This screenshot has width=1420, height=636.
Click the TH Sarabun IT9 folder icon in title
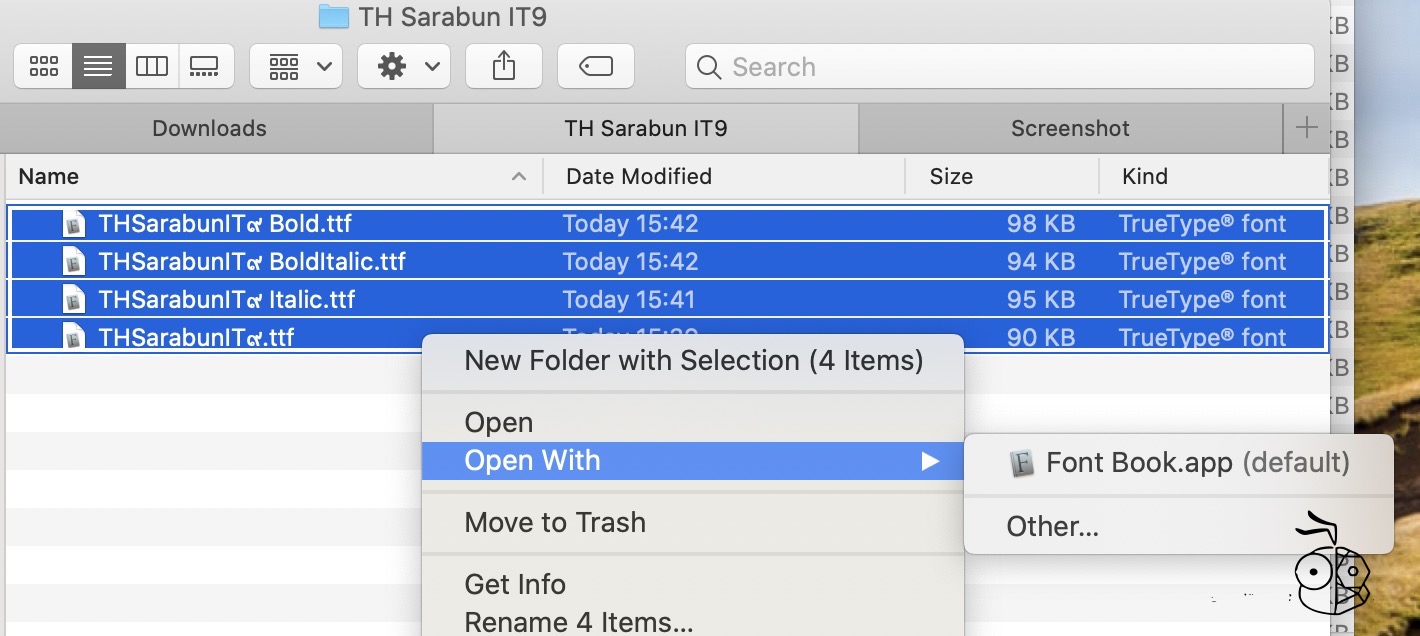(x=333, y=17)
